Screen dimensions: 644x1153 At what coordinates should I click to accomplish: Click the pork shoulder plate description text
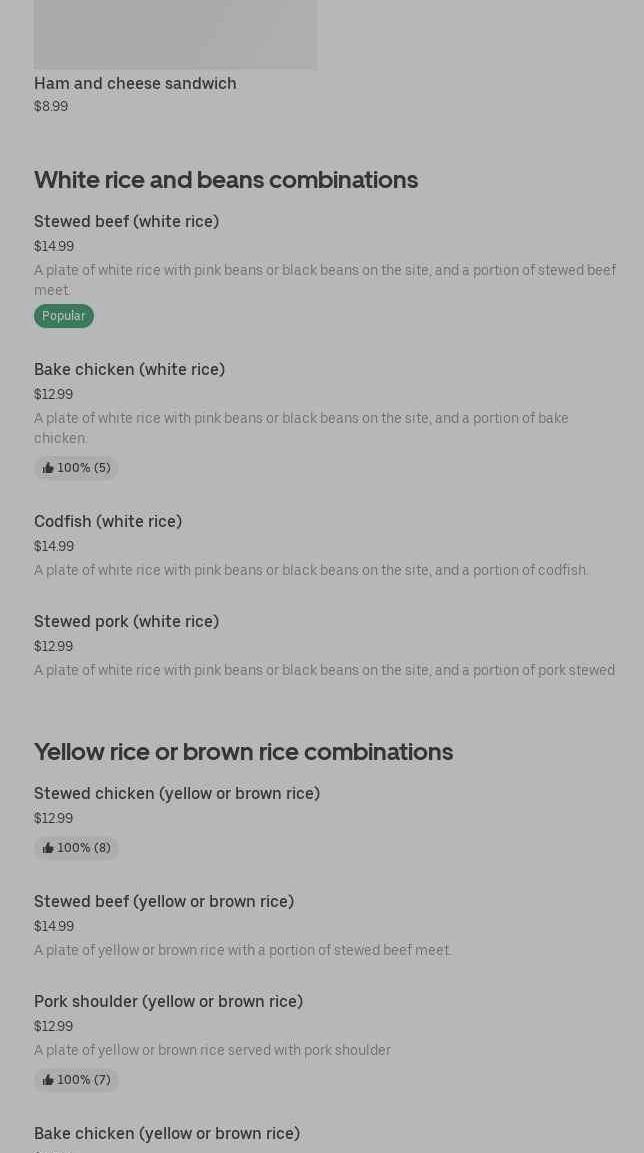point(212,1051)
